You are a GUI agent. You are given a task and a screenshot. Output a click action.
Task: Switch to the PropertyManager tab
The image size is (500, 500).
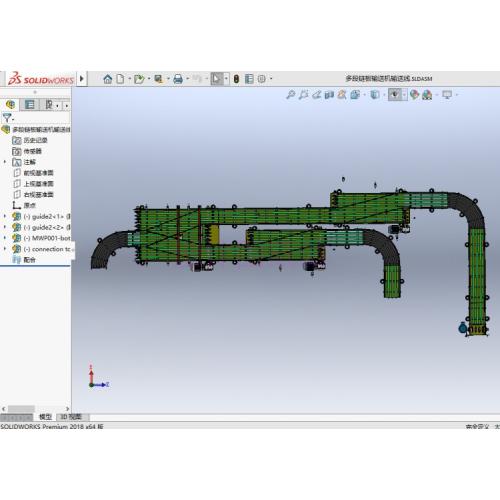30,105
